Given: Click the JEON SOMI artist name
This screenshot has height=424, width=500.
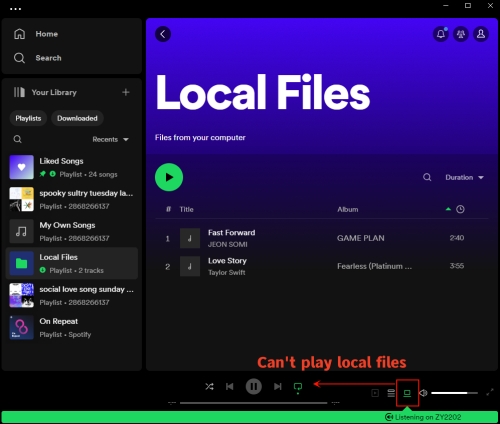Looking at the screenshot, I should pyautogui.click(x=228, y=244).
